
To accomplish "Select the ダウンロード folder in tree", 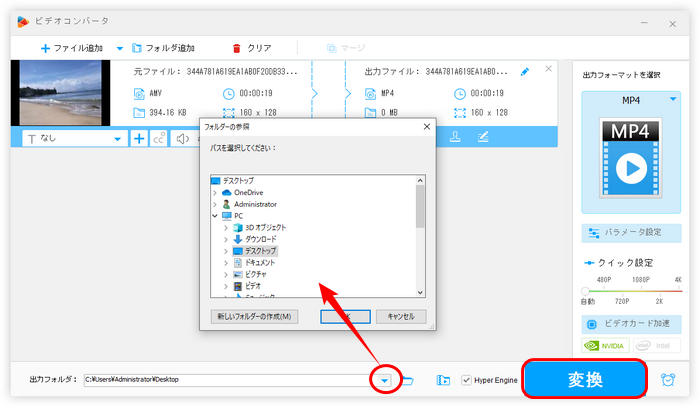I will 261,239.
